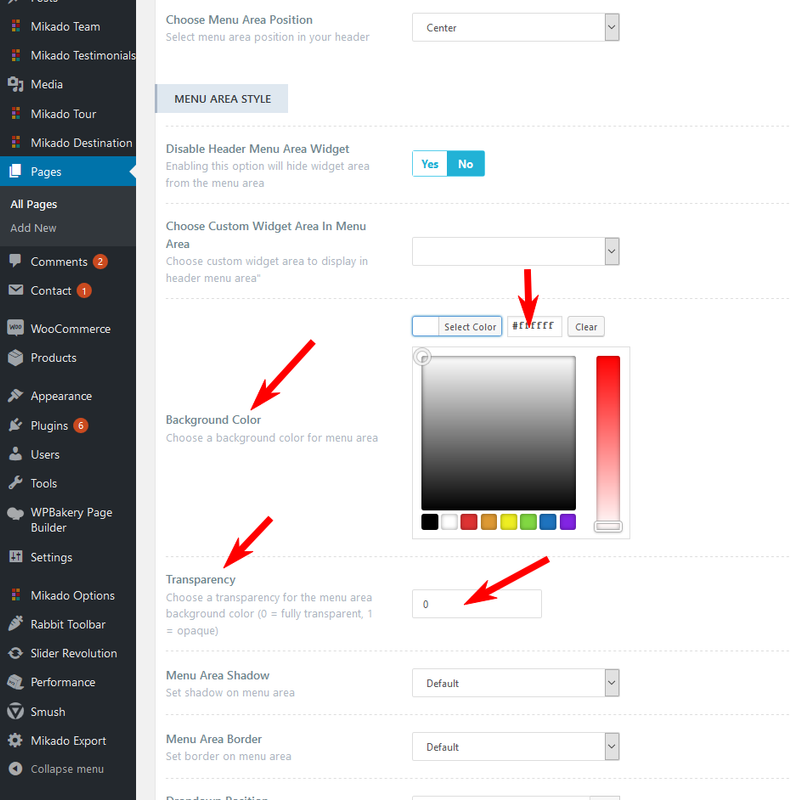The image size is (791, 800).
Task: Open the Performance menu item
Action: point(63,682)
